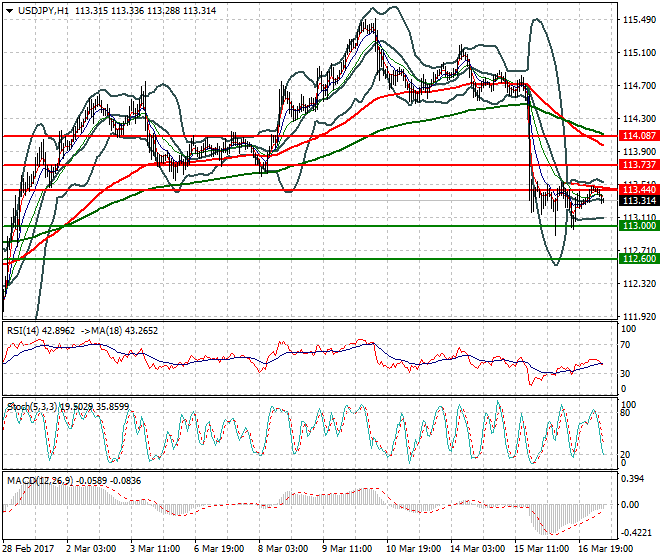The height and width of the screenshot is (560, 660).
Task: Click the 8 Mar 03:00 time label
Action: click(x=283, y=549)
